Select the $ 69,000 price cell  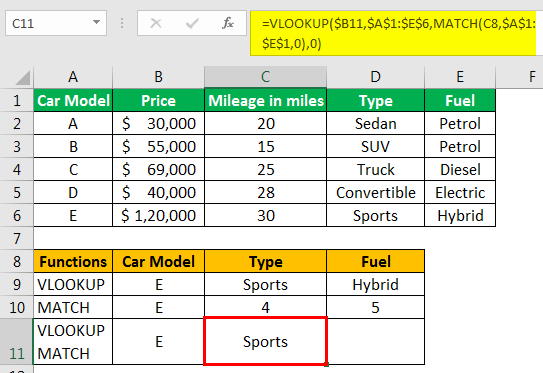point(159,169)
